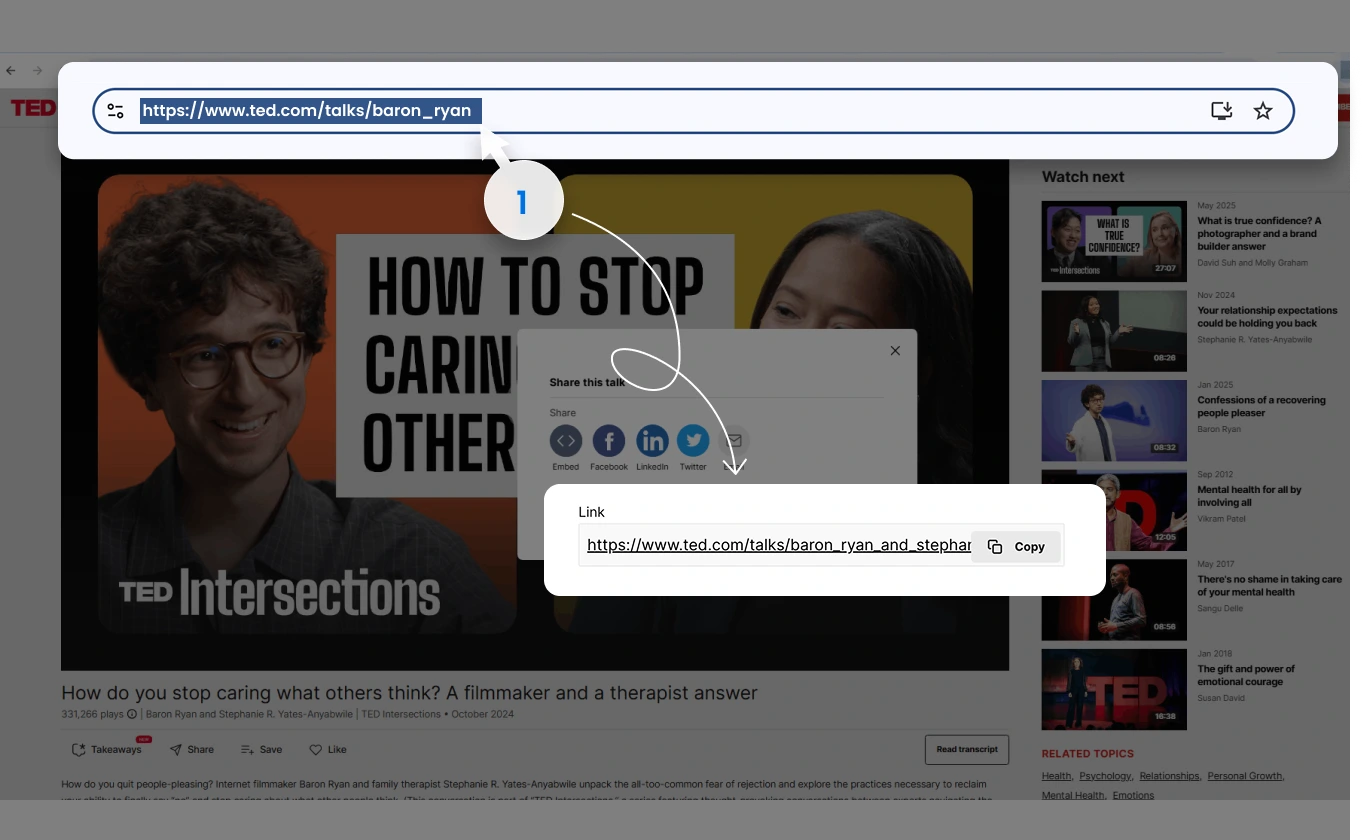Image resolution: width=1362 pixels, height=840 pixels.
Task: Share the talk on Facebook
Action: (x=609, y=441)
